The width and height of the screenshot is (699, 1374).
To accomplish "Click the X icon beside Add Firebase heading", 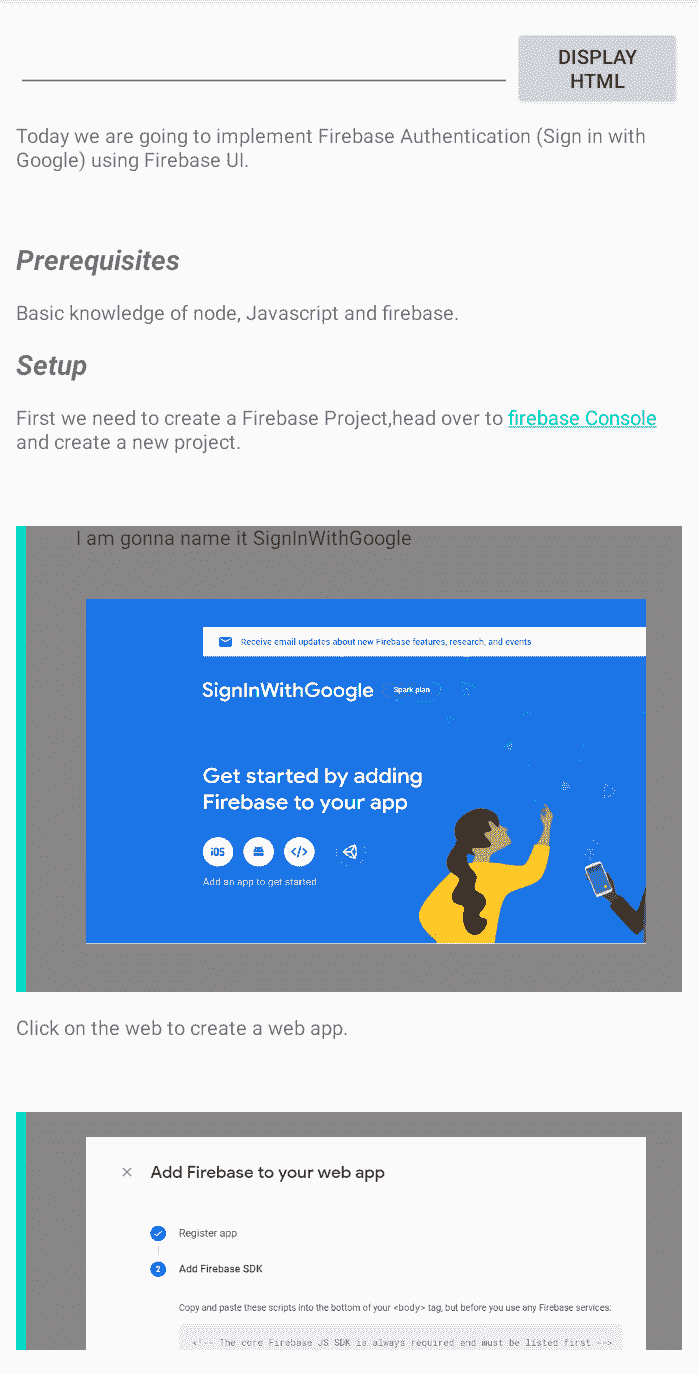I will [x=127, y=1172].
